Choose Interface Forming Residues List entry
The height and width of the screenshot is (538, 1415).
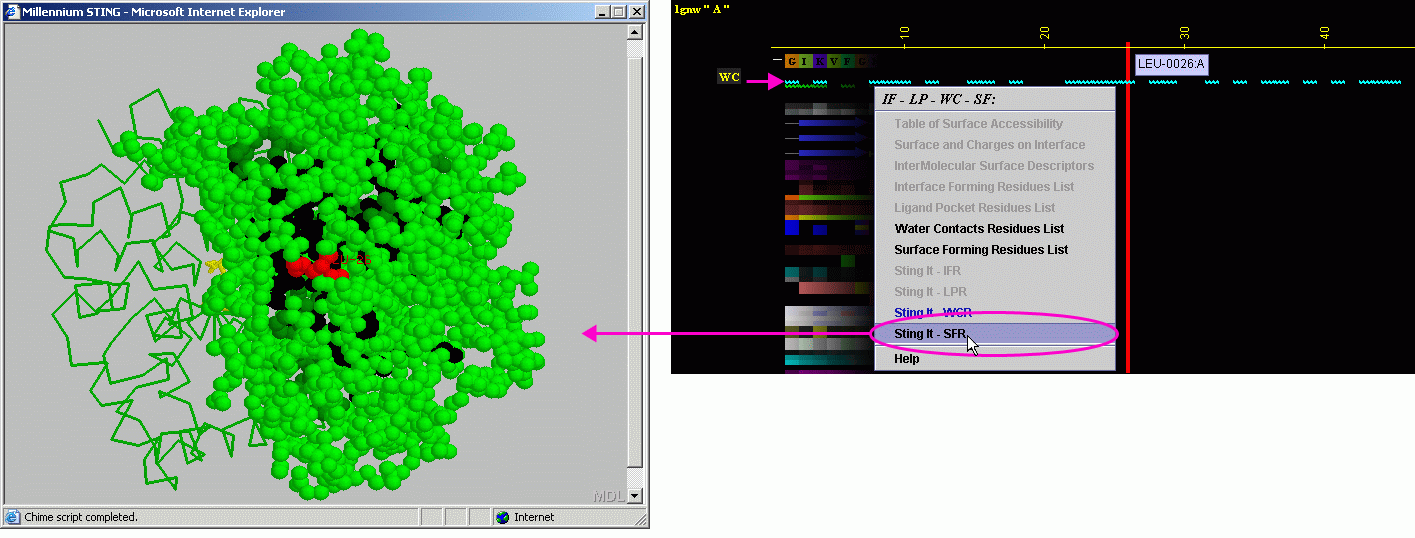994,187
